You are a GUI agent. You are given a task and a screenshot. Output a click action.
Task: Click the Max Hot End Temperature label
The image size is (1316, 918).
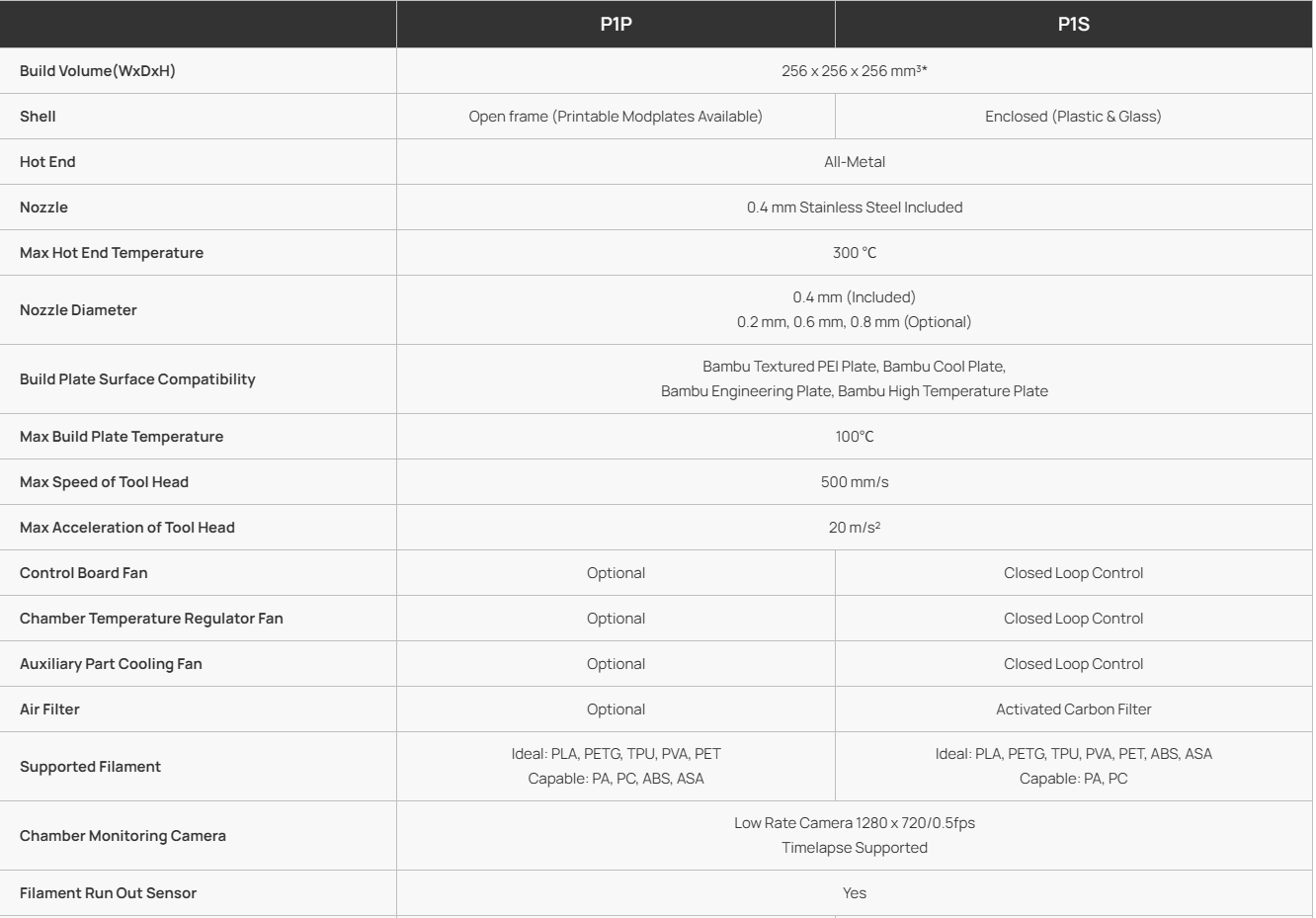112,253
